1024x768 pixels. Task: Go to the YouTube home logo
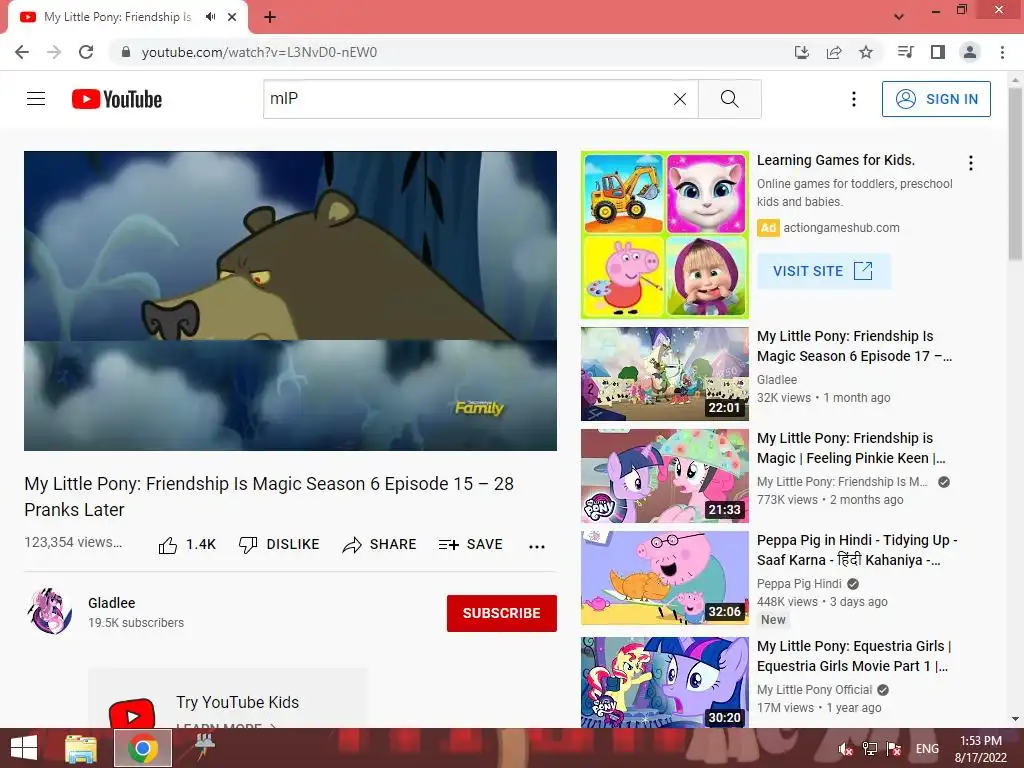pyautogui.click(x=117, y=99)
